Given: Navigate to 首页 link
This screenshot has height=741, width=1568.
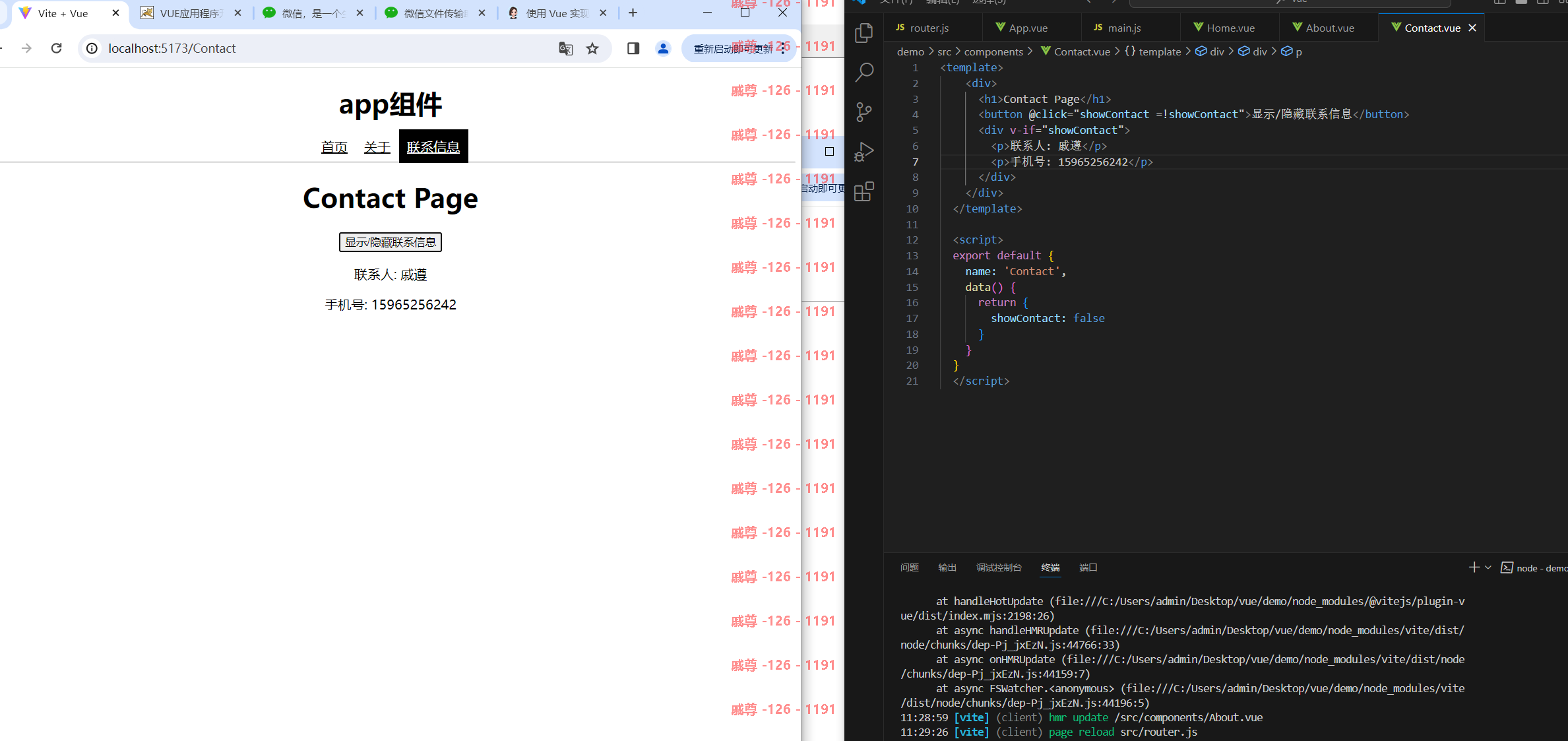Looking at the screenshot, I should pyautogui.click(x=334, y=147).
